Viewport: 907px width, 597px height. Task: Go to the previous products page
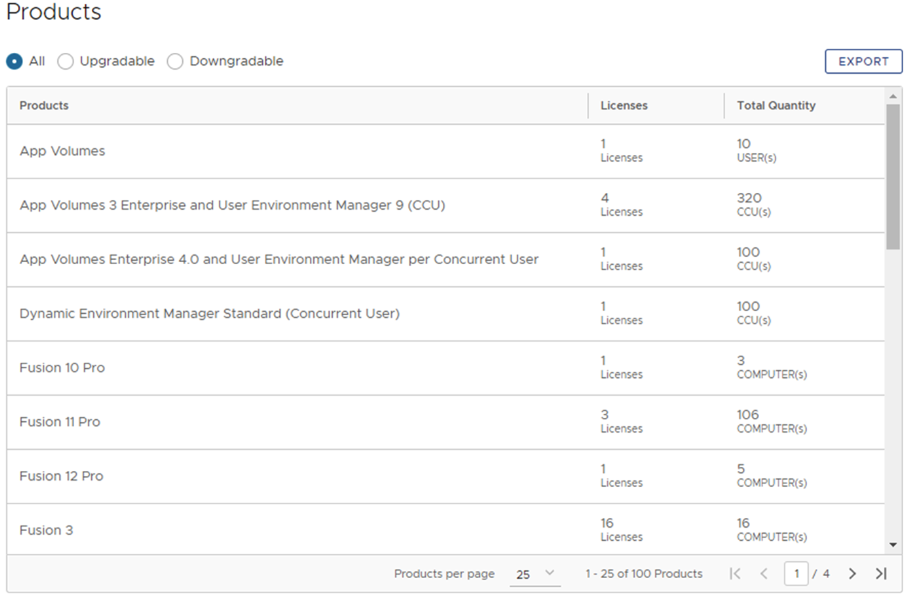click(764, 574)
